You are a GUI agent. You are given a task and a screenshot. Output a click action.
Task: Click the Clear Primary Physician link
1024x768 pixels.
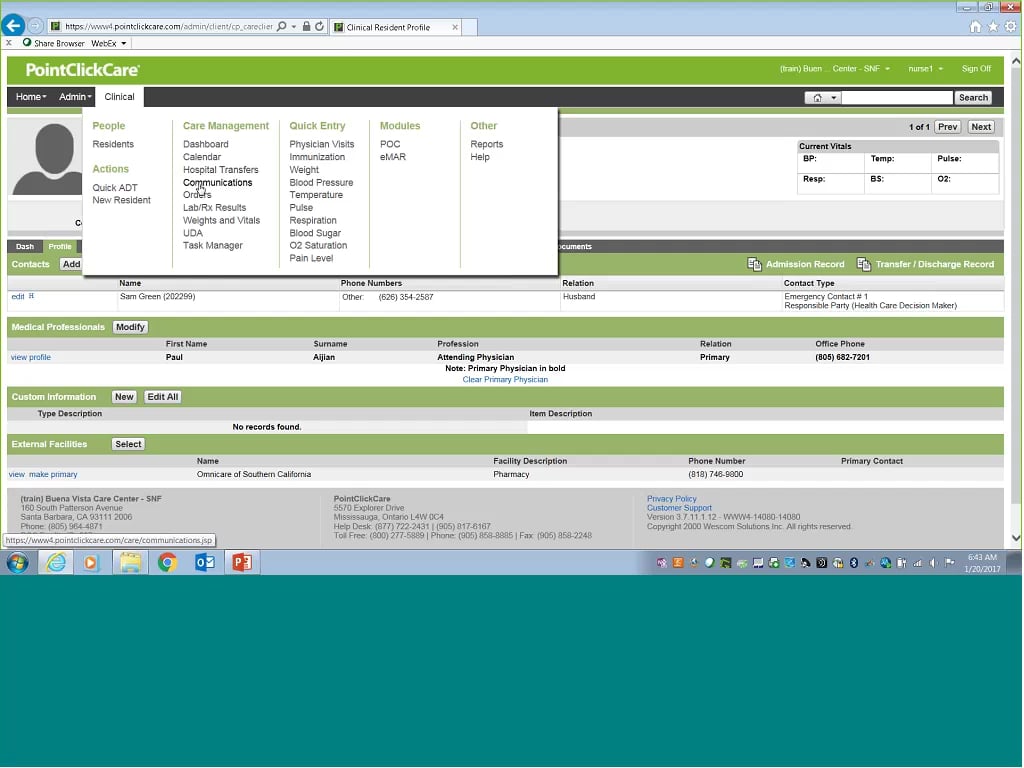(x=505, y=380)
